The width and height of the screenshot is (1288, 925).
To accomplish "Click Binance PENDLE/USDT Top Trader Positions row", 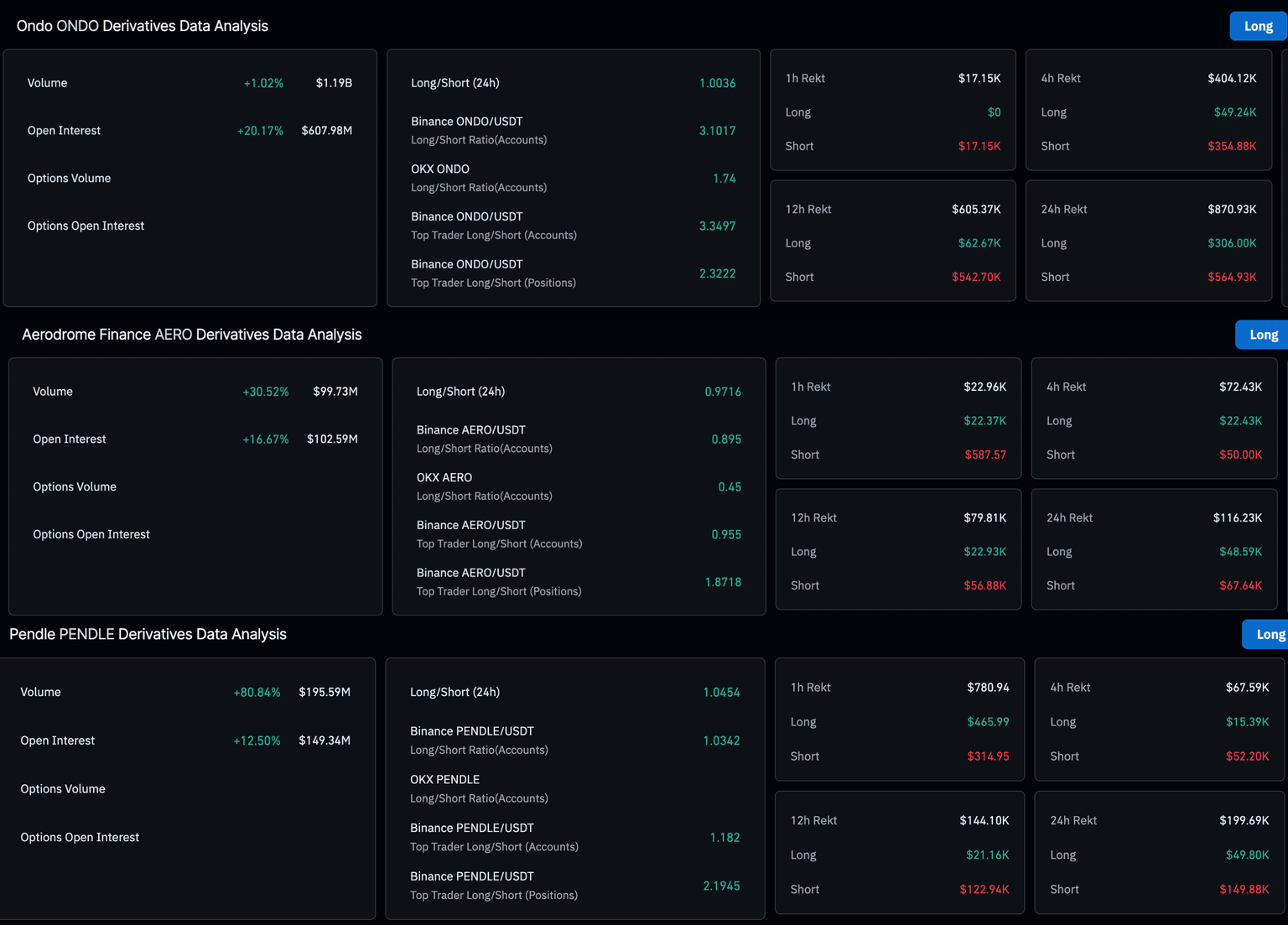I will pos(574,886).
